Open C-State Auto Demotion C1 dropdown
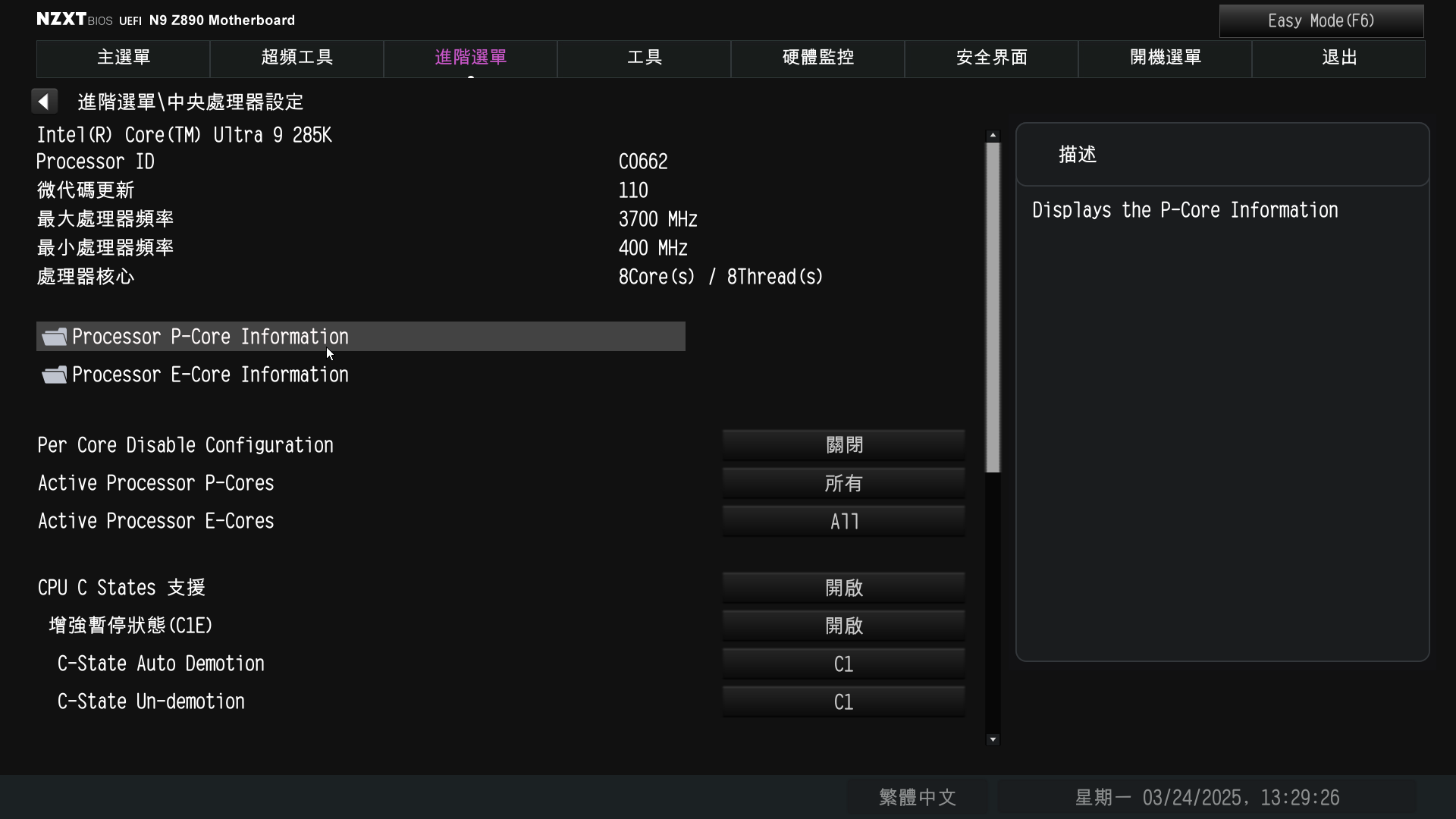Screen dimensions: 1456x819 tap(843, 664)
